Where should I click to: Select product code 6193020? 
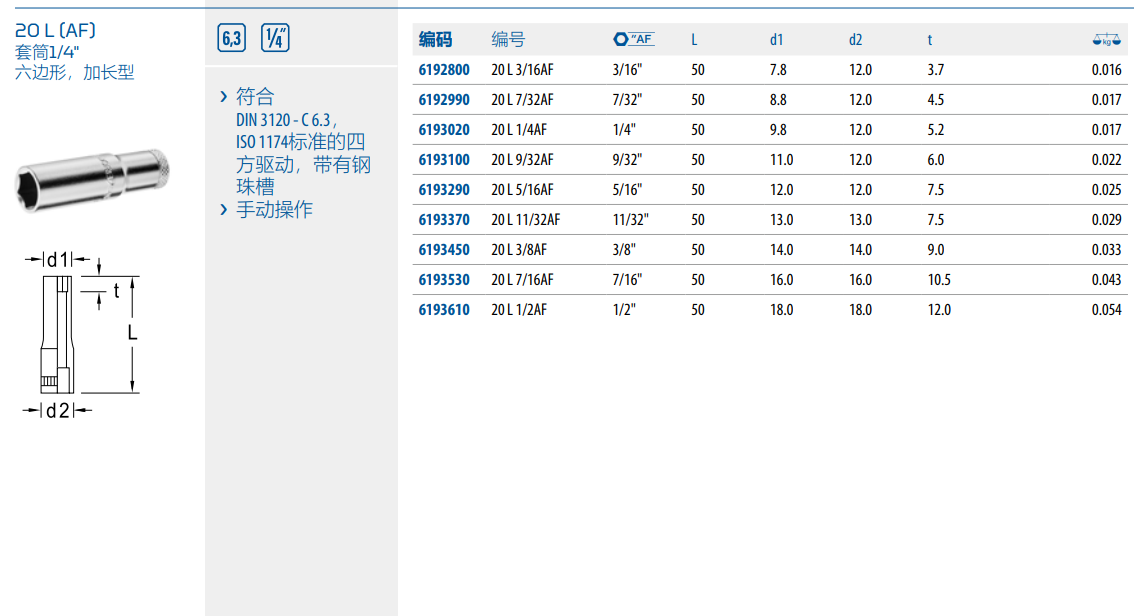443,130
